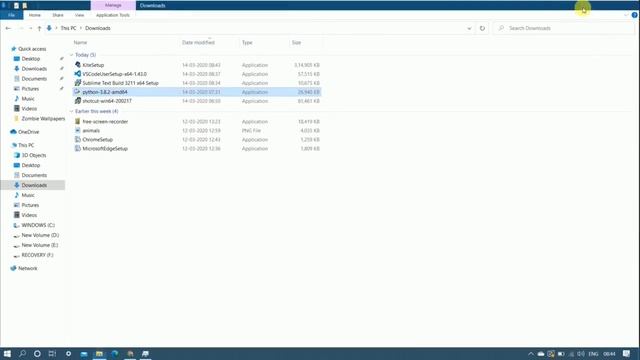Refresh the Downloads folder view
Viewport: 640px width, 360px height.
[x=482, y=28]
